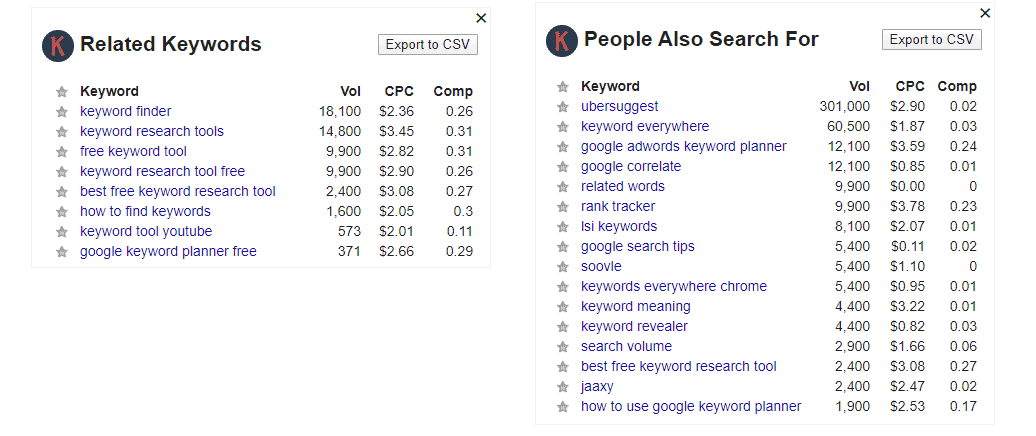Star the 'keyword finder' keyword

tap(62, 112)
